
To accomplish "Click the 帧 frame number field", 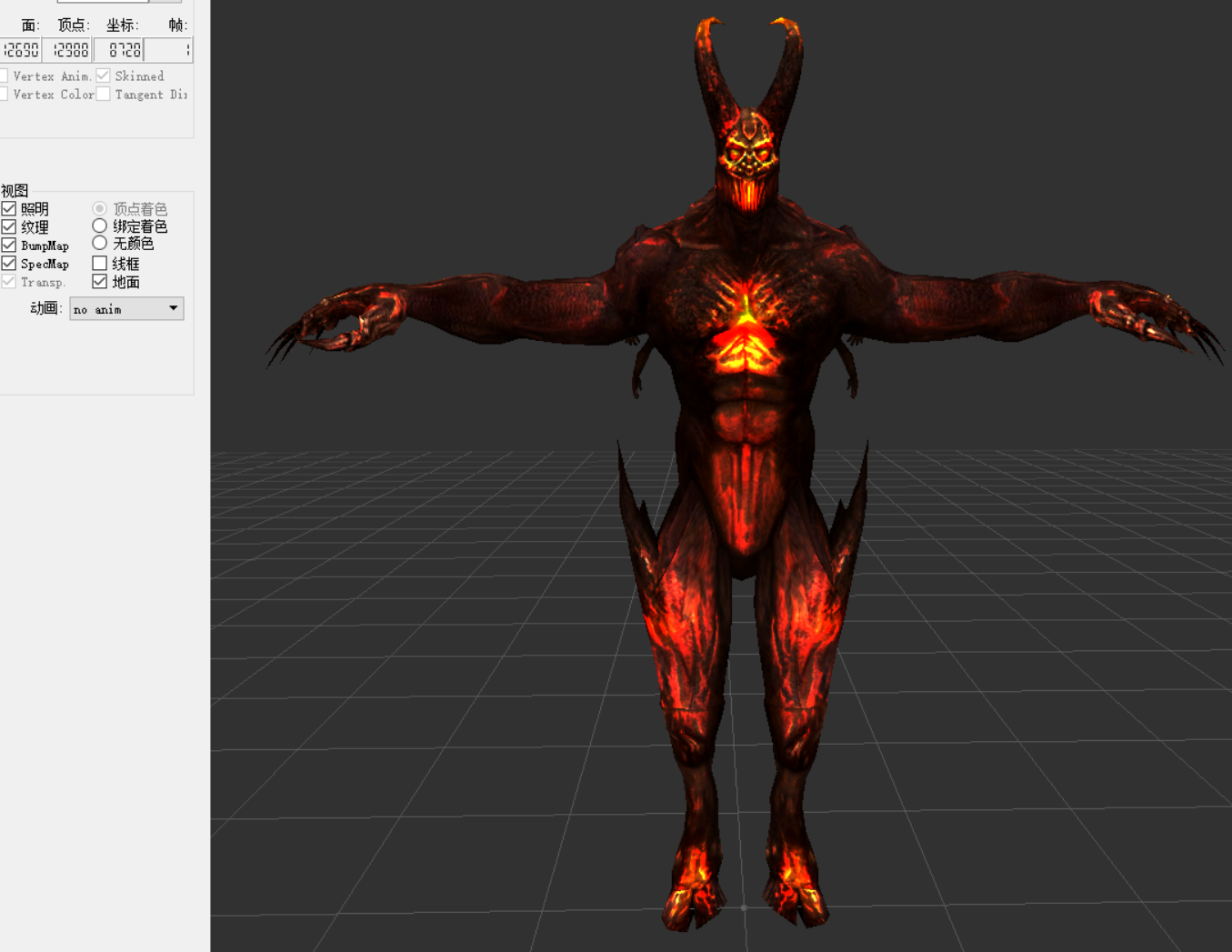I will [x=168, y=50].
